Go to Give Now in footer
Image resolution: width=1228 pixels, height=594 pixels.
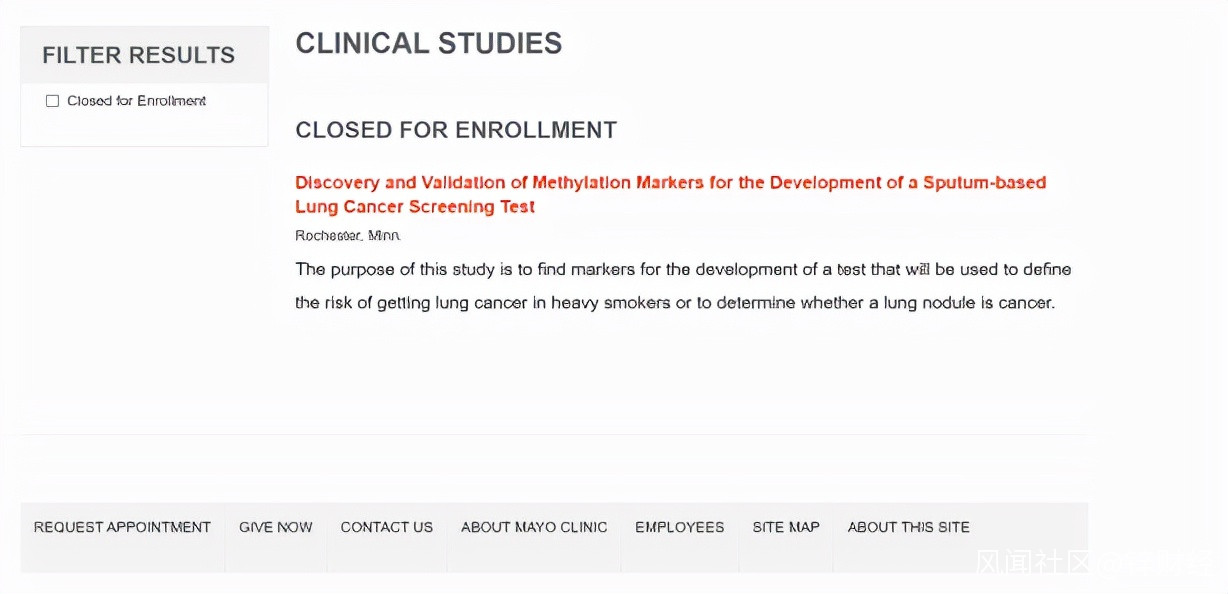coord(275,527)
